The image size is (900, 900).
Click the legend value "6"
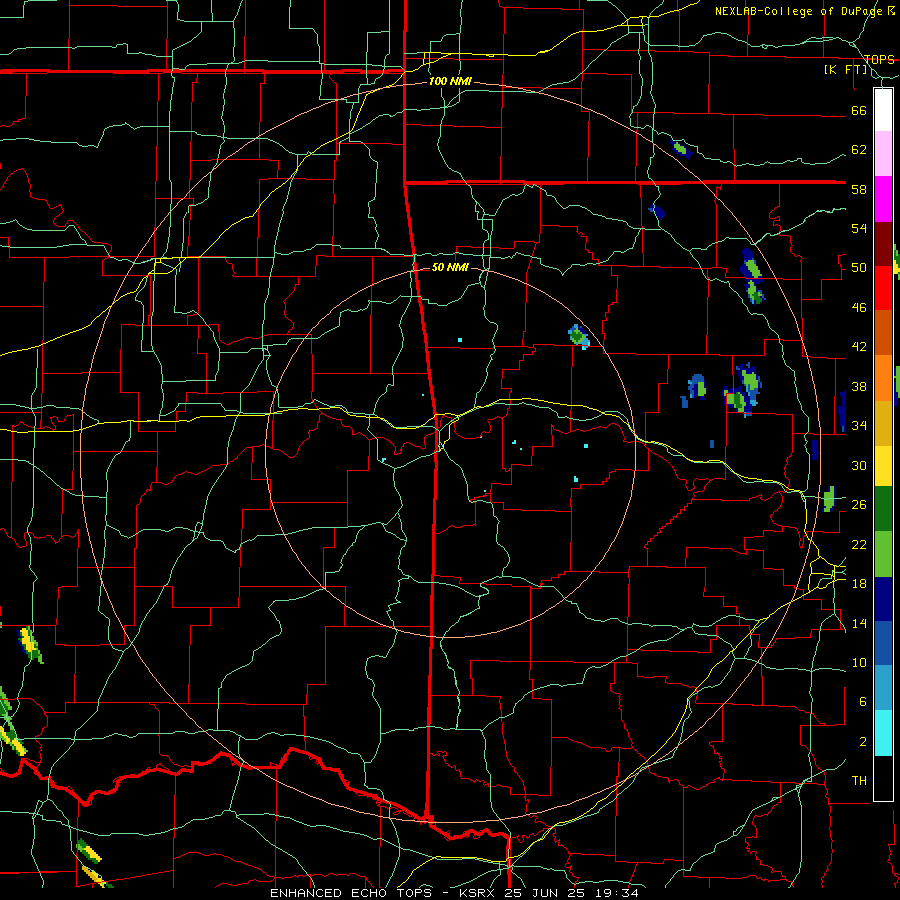coord(862,702)
